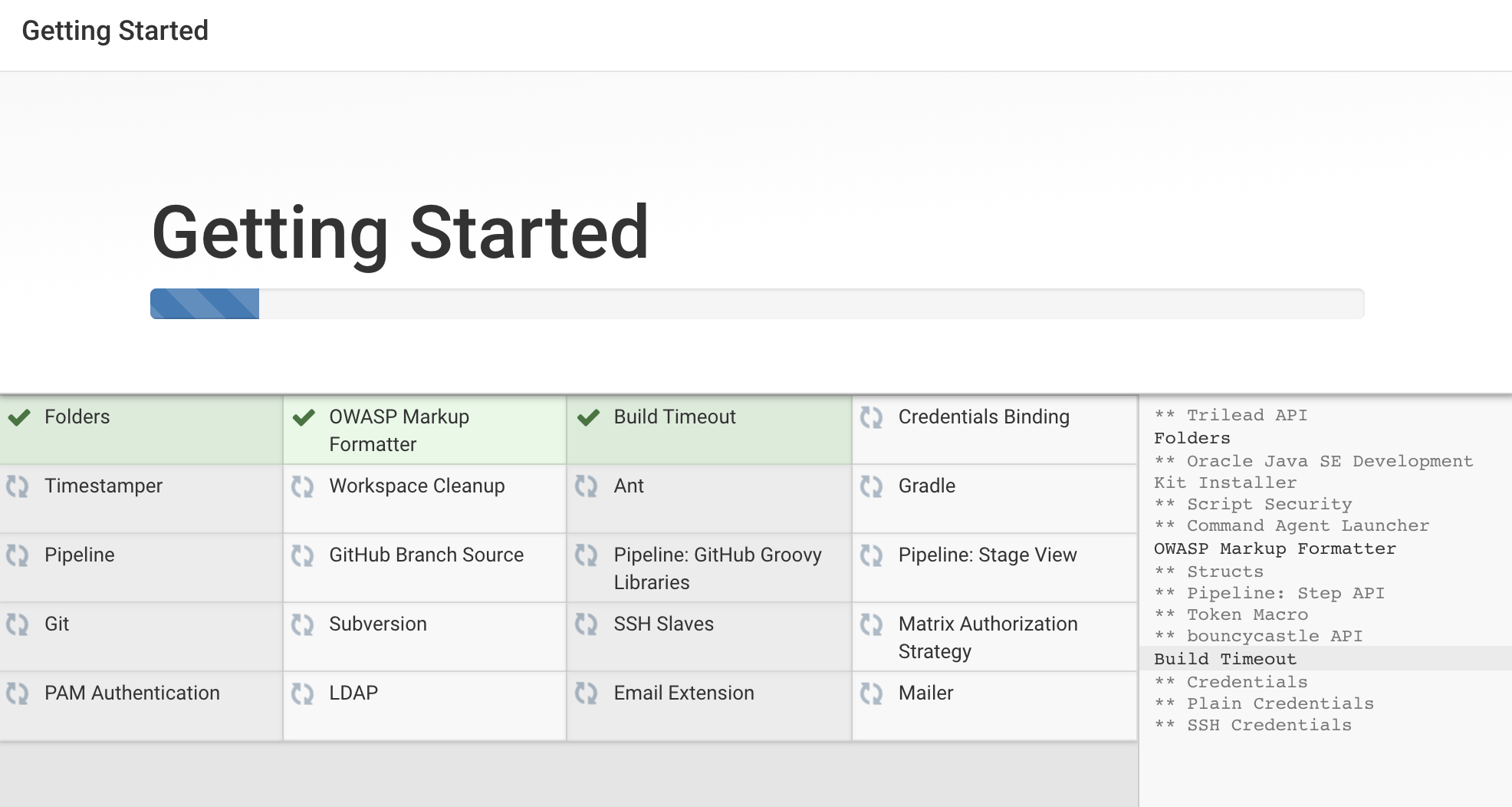
Task: Select the Folders plugin name
Action: click(x=77, y=417)
